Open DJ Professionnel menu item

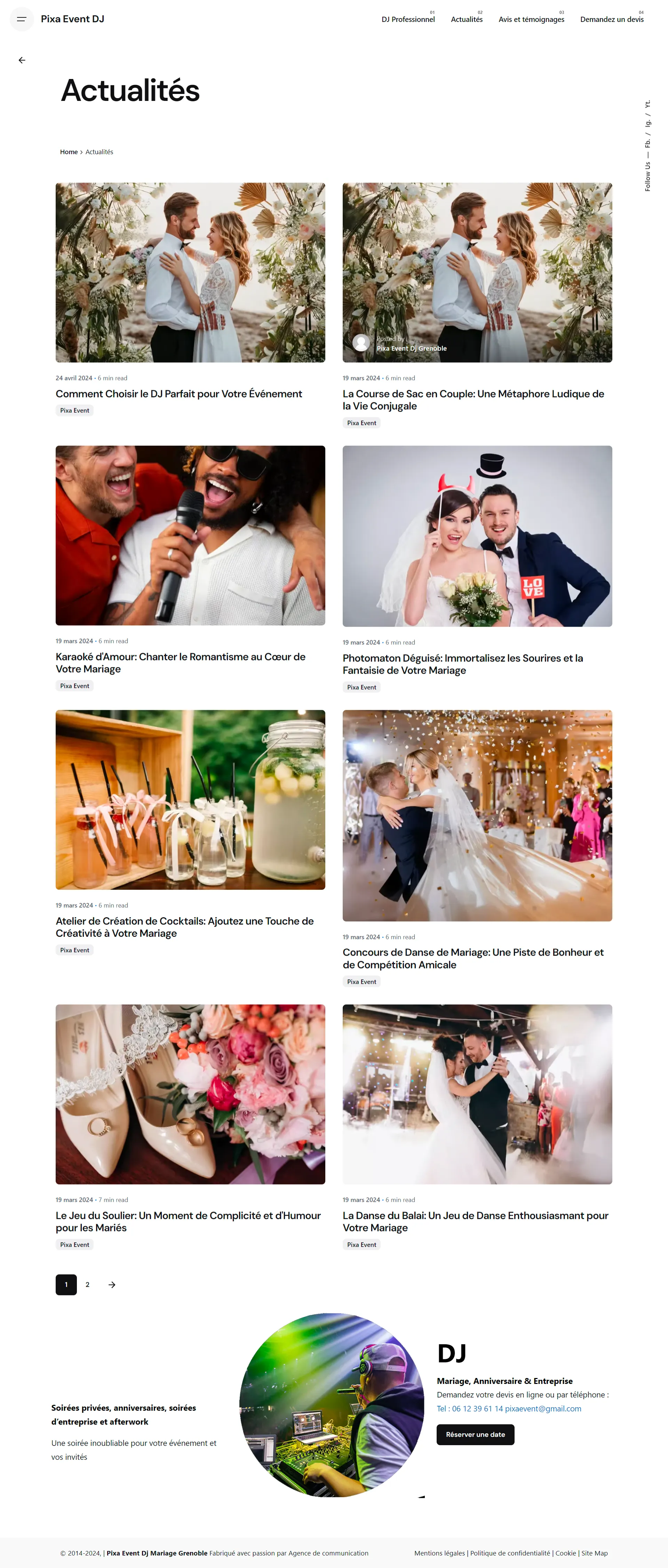coord(408,19)
